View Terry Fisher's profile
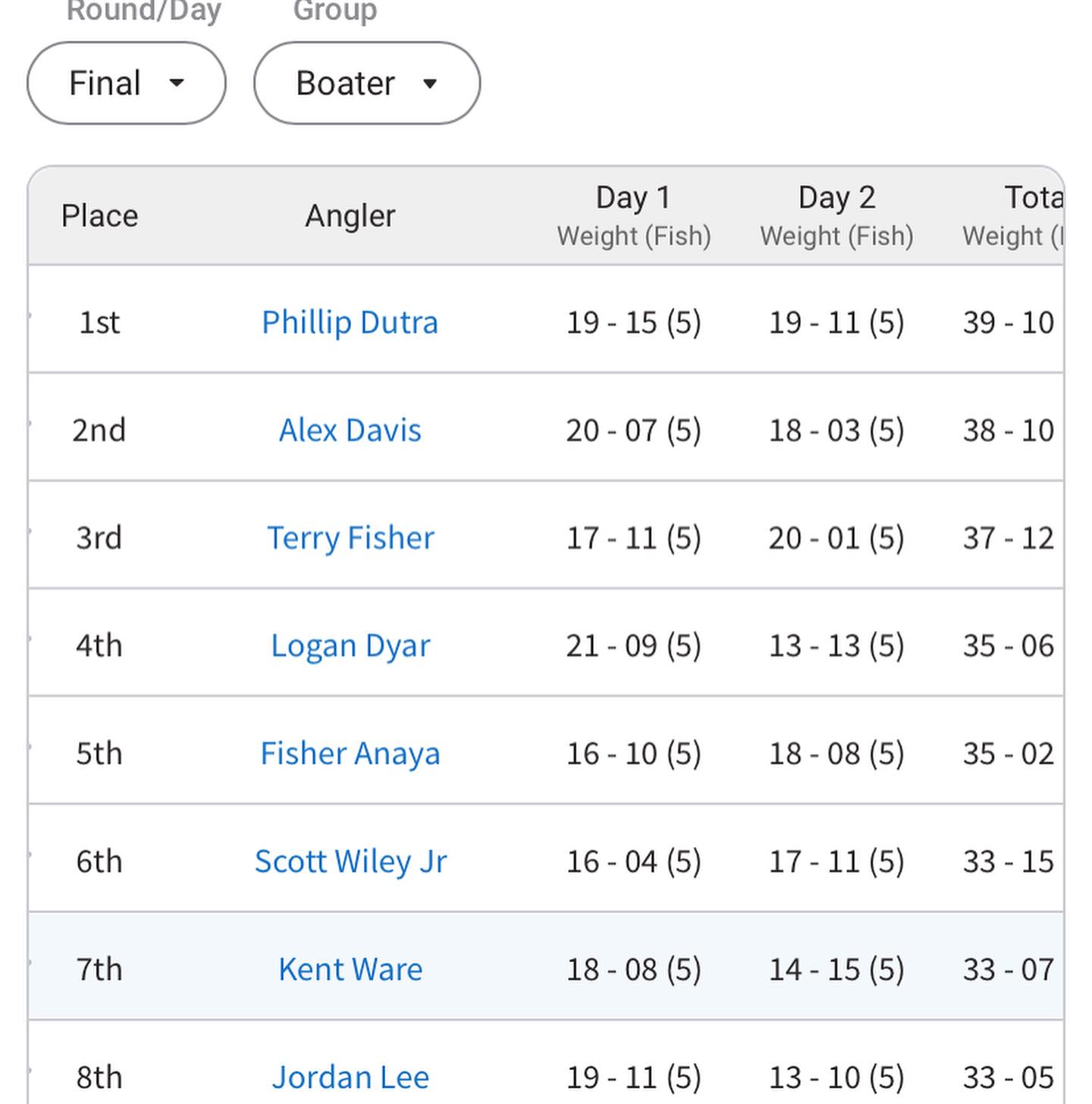The image size is (1092, 1104). (x=350, y=538)
